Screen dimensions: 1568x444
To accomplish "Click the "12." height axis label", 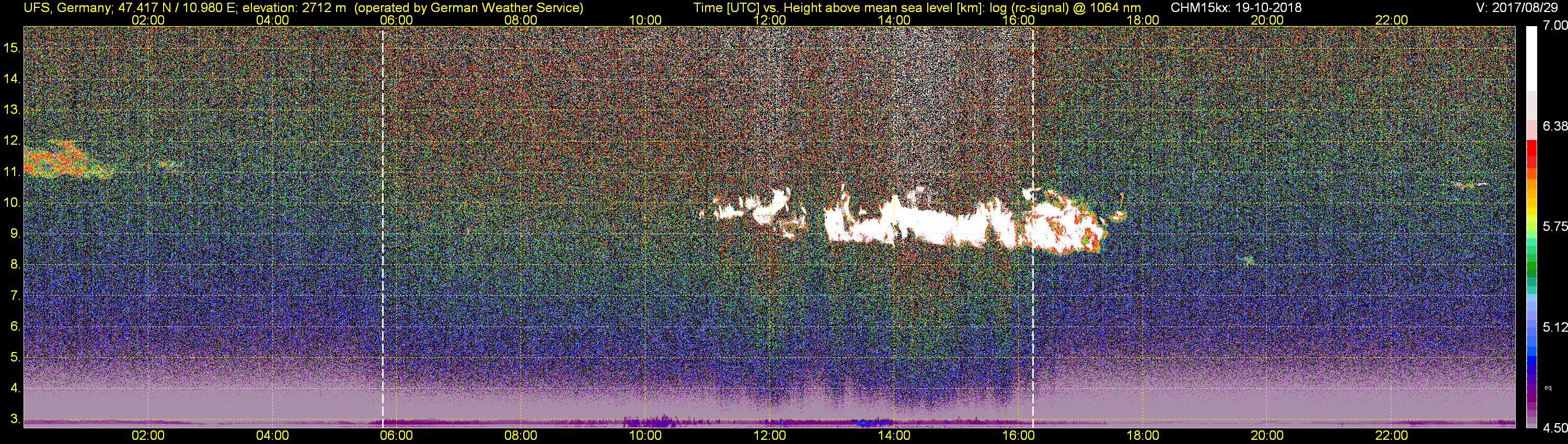I will (x=12, y=141).
